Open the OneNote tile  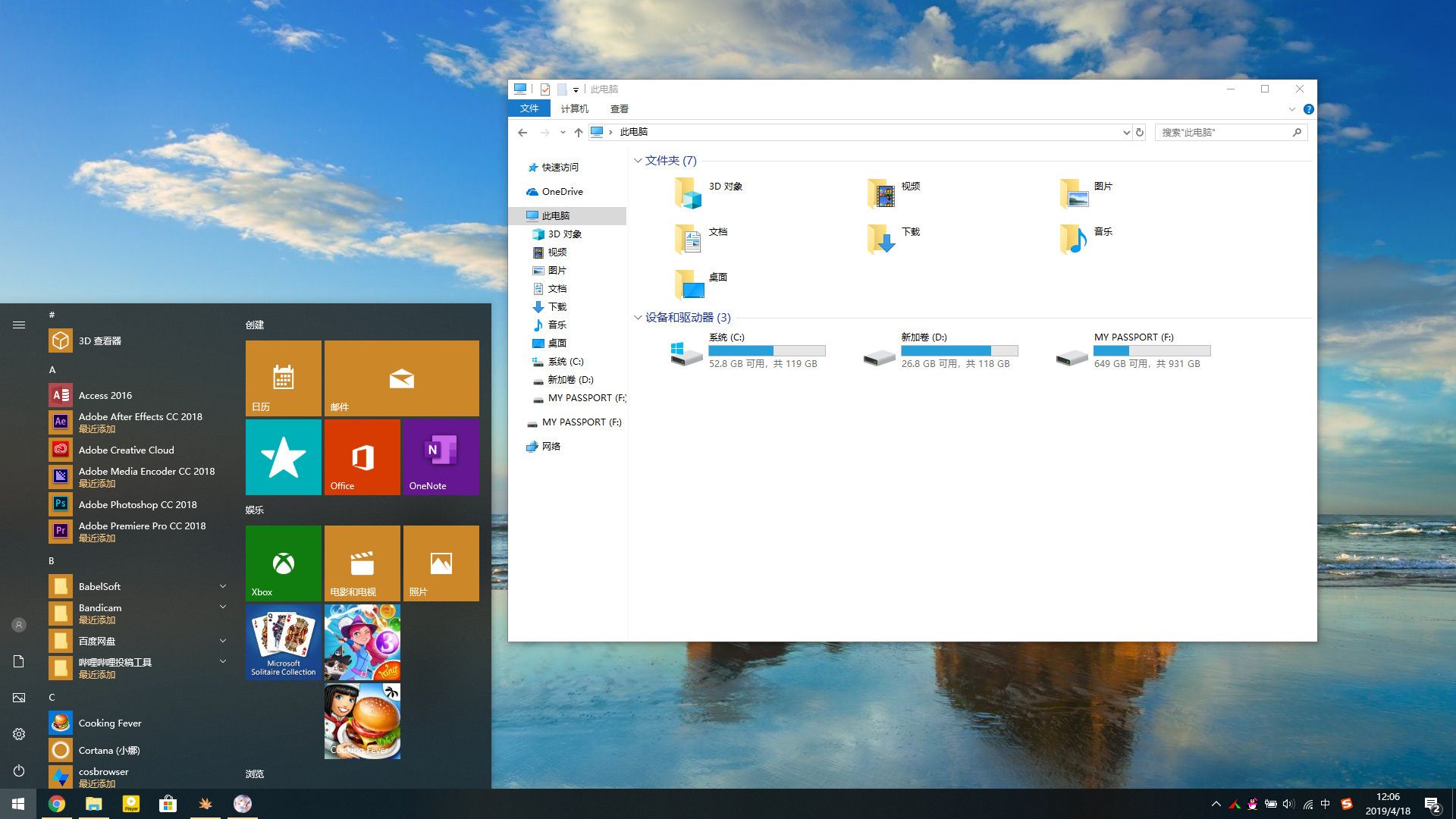pos(441,457)
